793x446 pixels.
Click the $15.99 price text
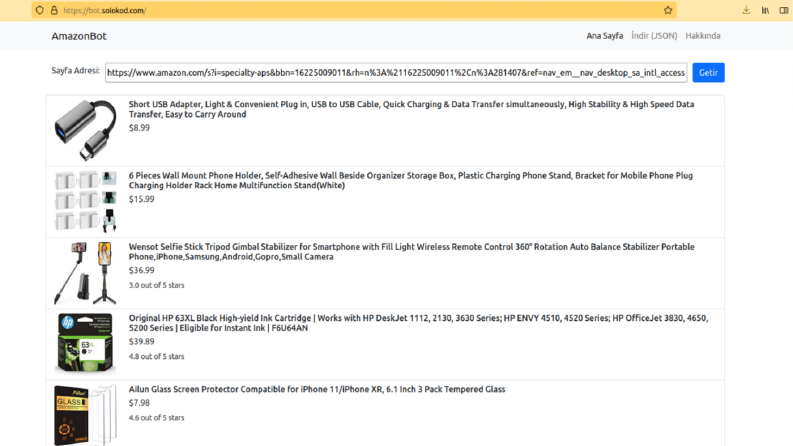pyautogui.click(x=141, y=199)
